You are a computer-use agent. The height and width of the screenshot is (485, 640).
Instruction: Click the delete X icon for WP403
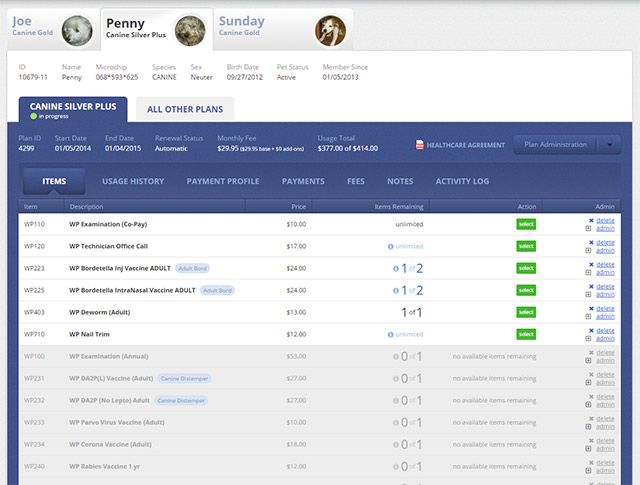pos(591,309)
